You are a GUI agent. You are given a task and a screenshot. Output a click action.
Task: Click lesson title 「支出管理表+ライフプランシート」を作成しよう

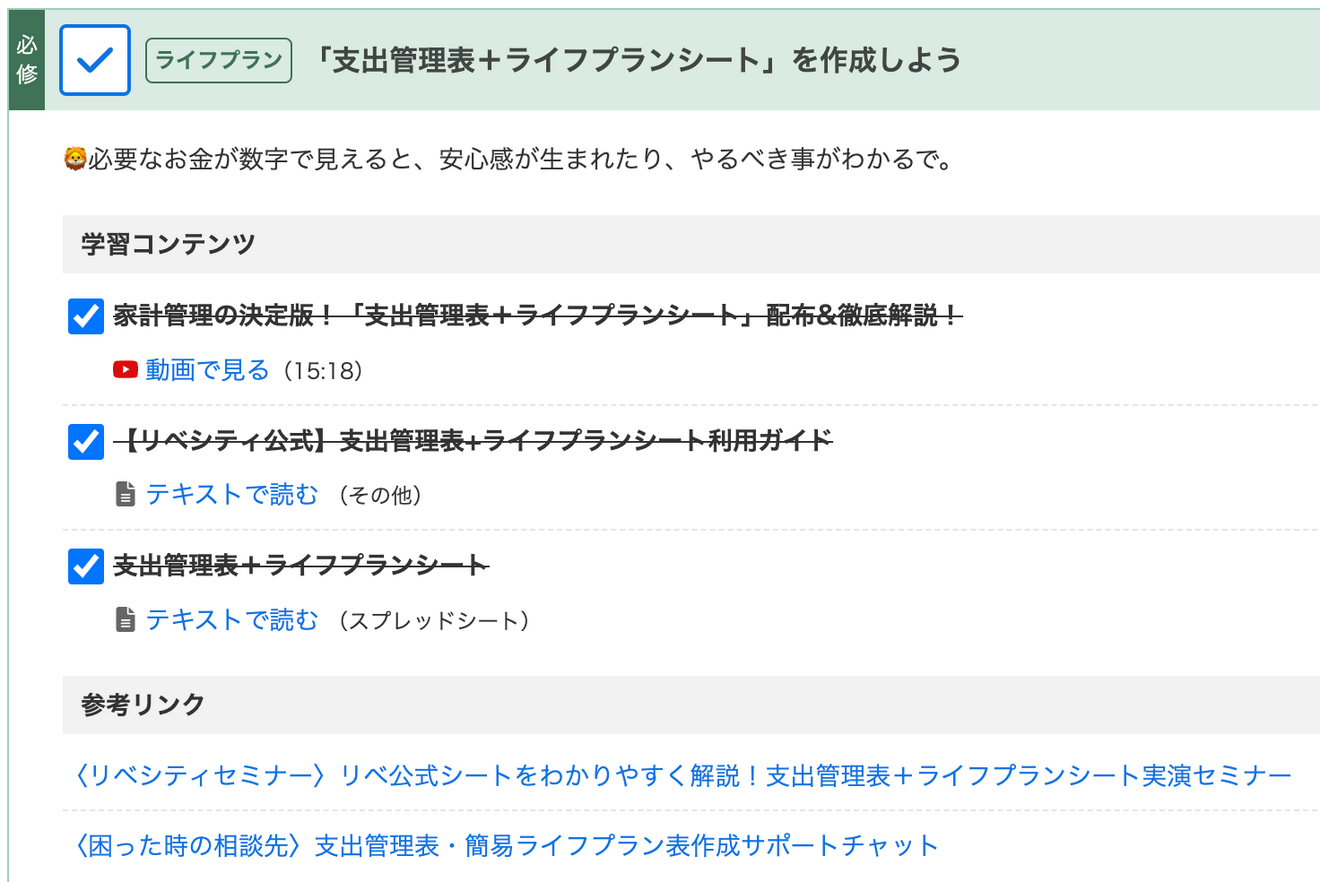pyautogui.click(x=636, y=60)
